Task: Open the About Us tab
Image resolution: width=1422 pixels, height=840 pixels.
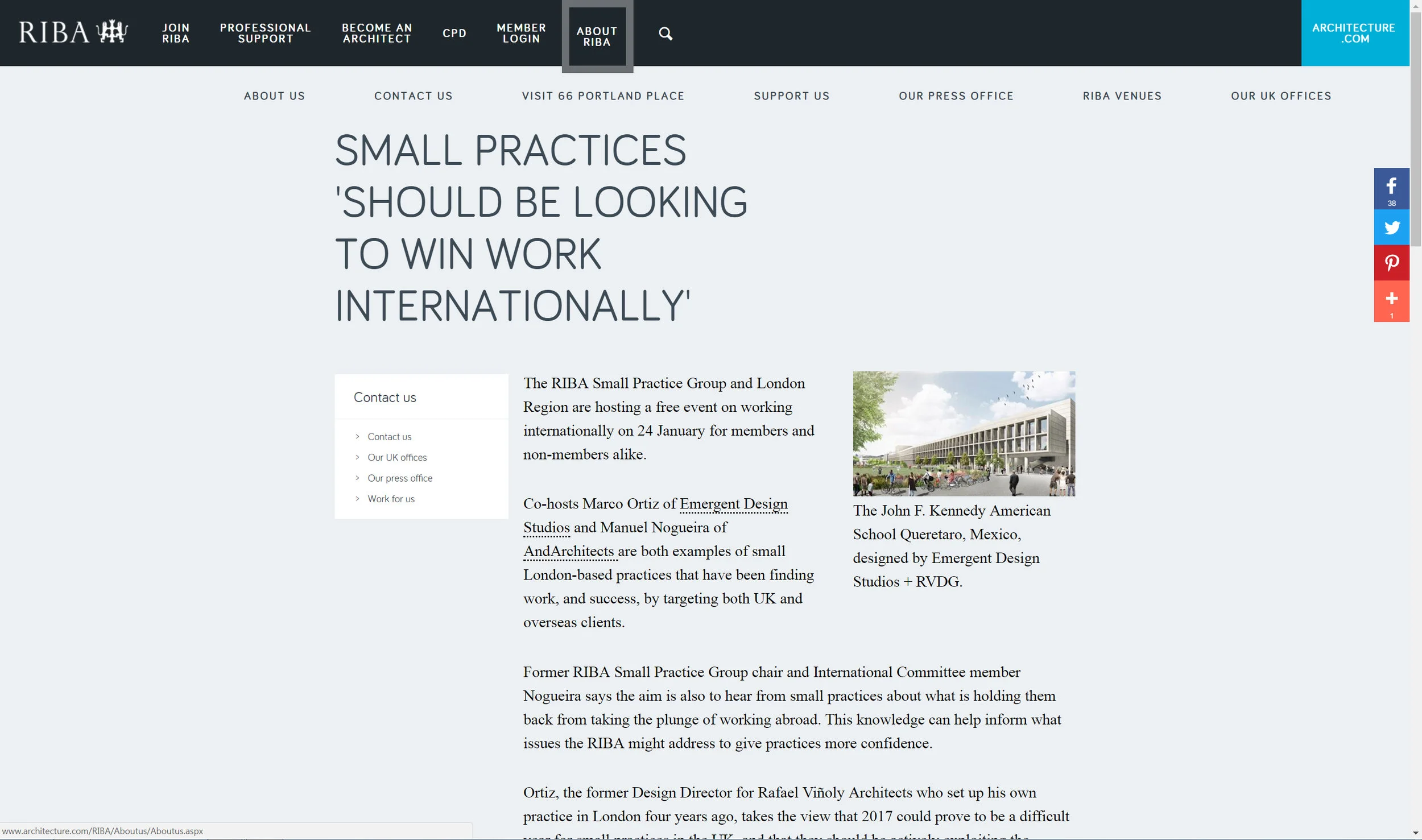Action: (x=274, y=96)
